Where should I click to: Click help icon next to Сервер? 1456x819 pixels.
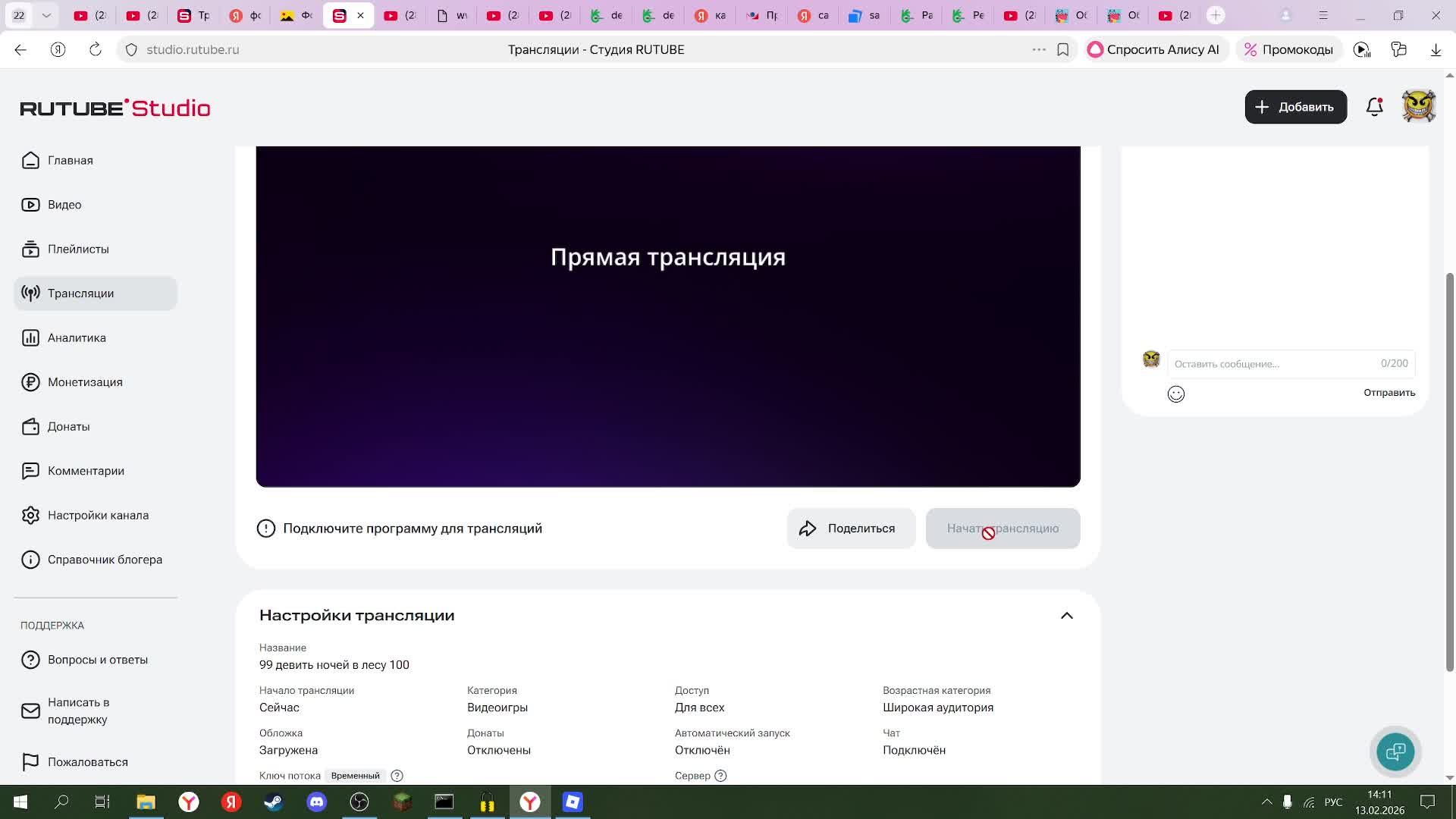point(720,776)
